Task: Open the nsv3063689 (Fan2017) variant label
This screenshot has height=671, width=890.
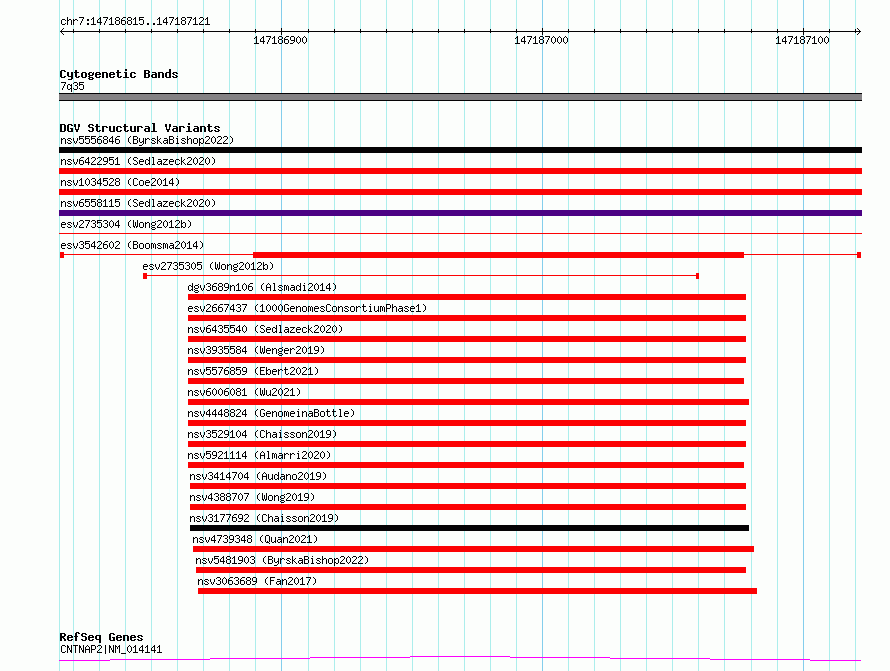Action: [x=257, y=581]
